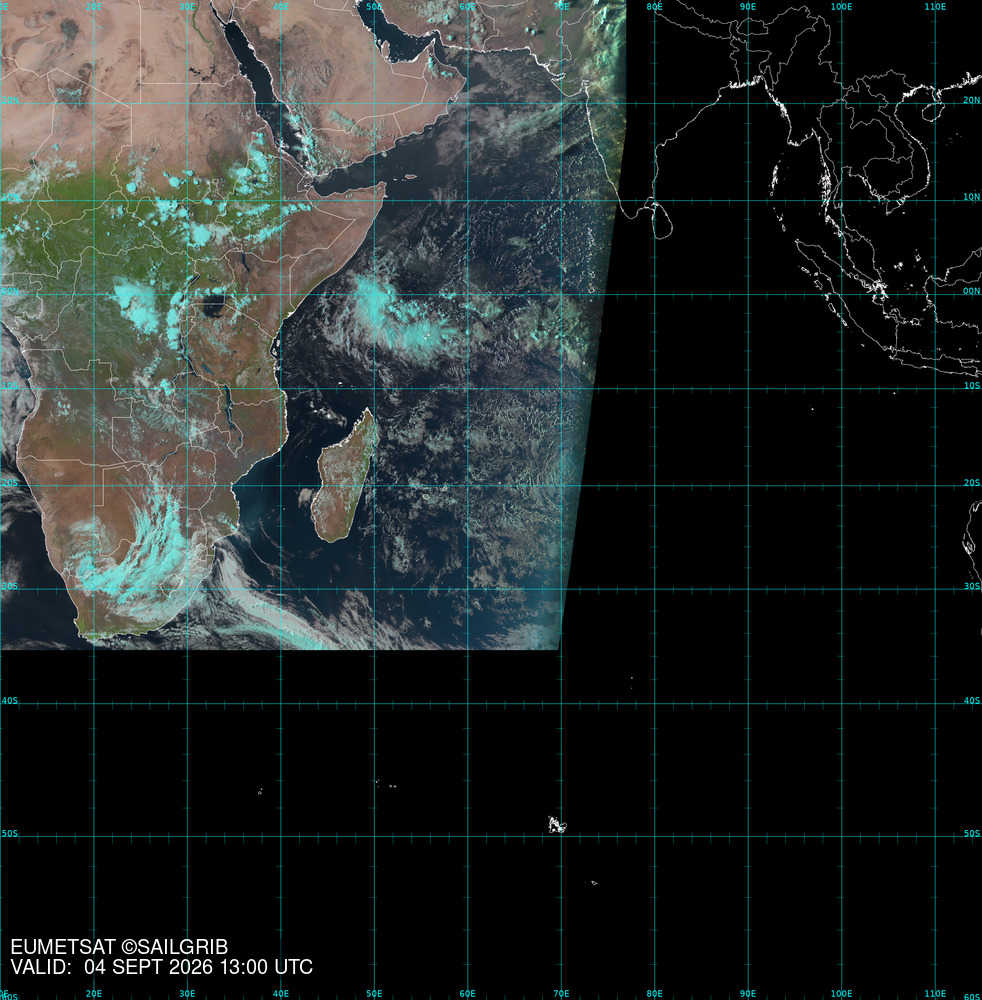Click the 50S latitude label on right
The image size is (982, 1000).
(x=971, y=833)
